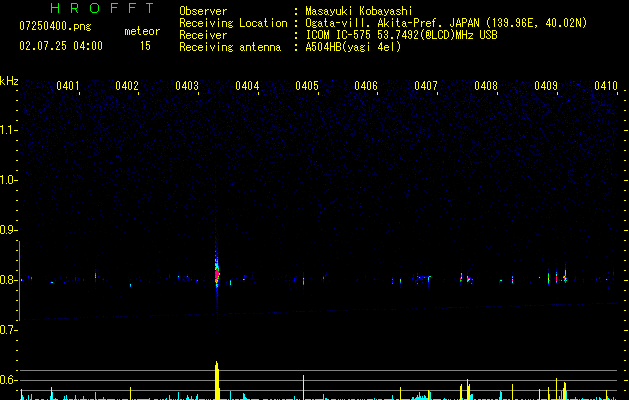Click the 0409 time marker

(546, 86)
